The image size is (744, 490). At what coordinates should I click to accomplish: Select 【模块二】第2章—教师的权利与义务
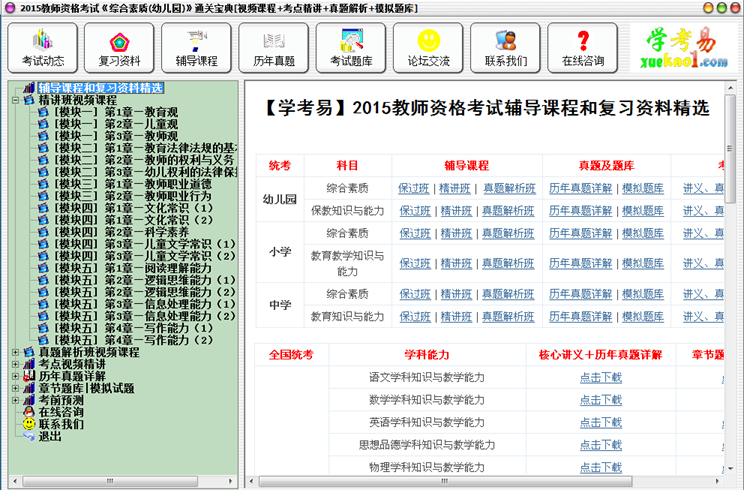(x=144, y=160)
